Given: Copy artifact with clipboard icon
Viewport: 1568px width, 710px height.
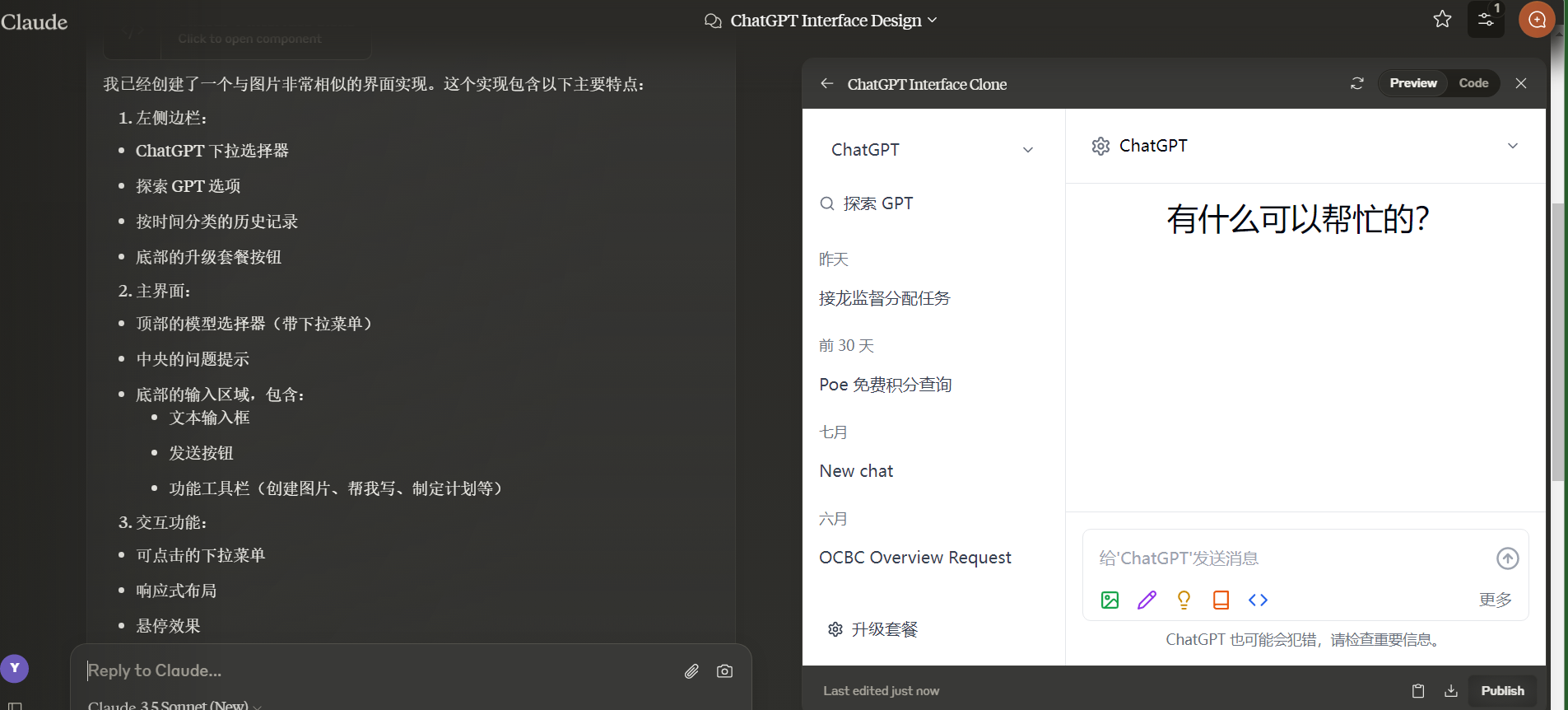Looking at the screenshot, I should [1418, 691].
